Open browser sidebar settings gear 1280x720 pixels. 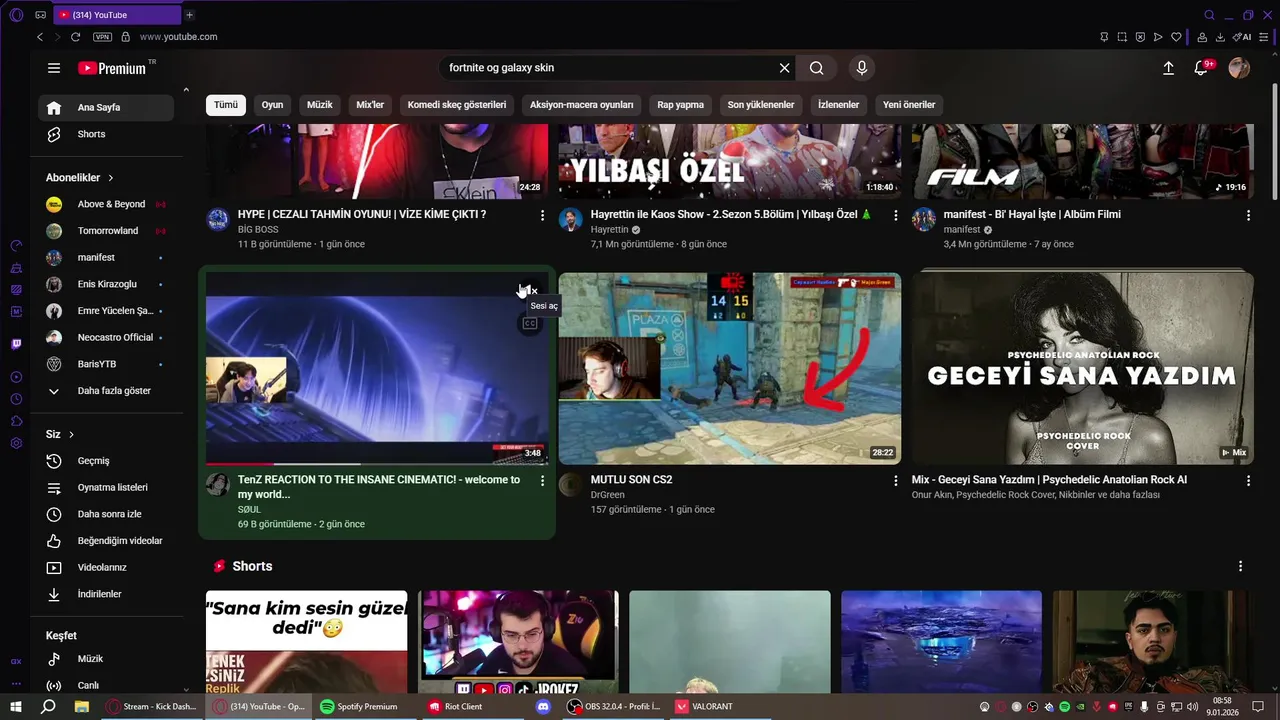pos(16,443)
